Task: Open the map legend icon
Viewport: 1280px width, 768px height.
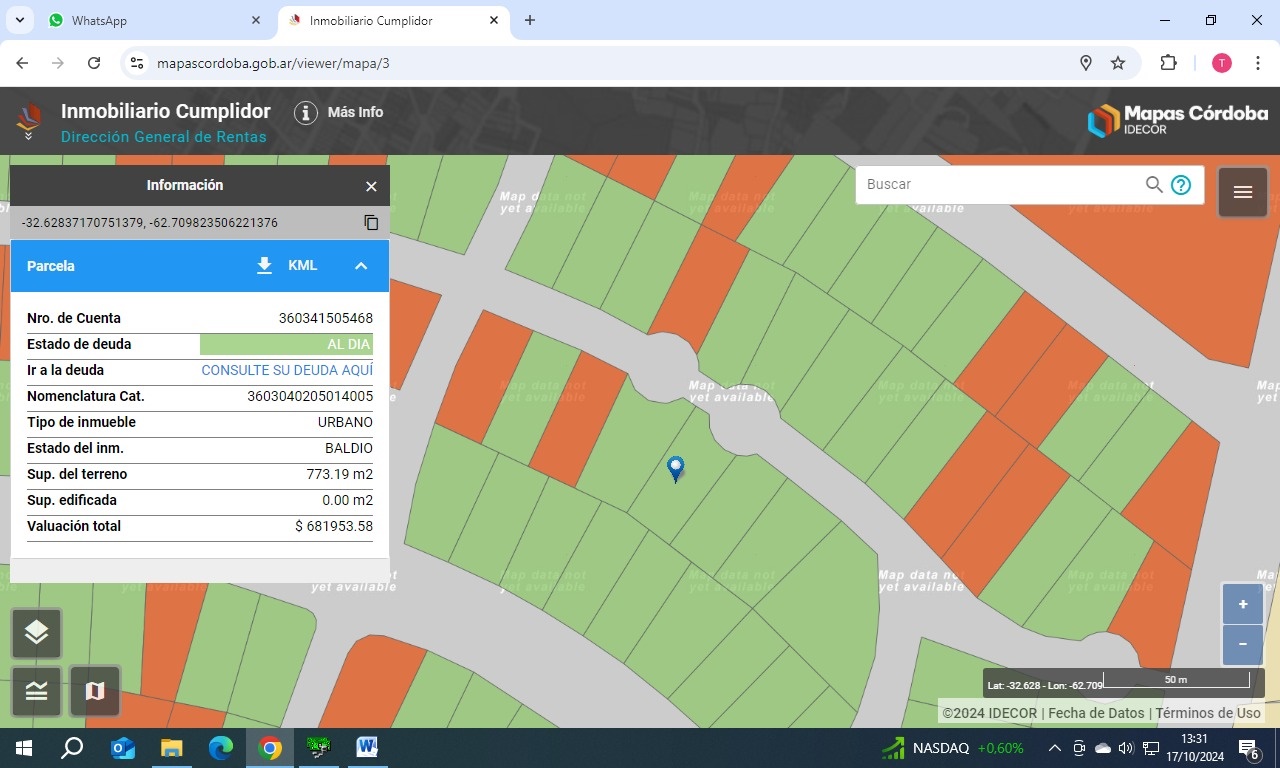Action: point(37,691)
